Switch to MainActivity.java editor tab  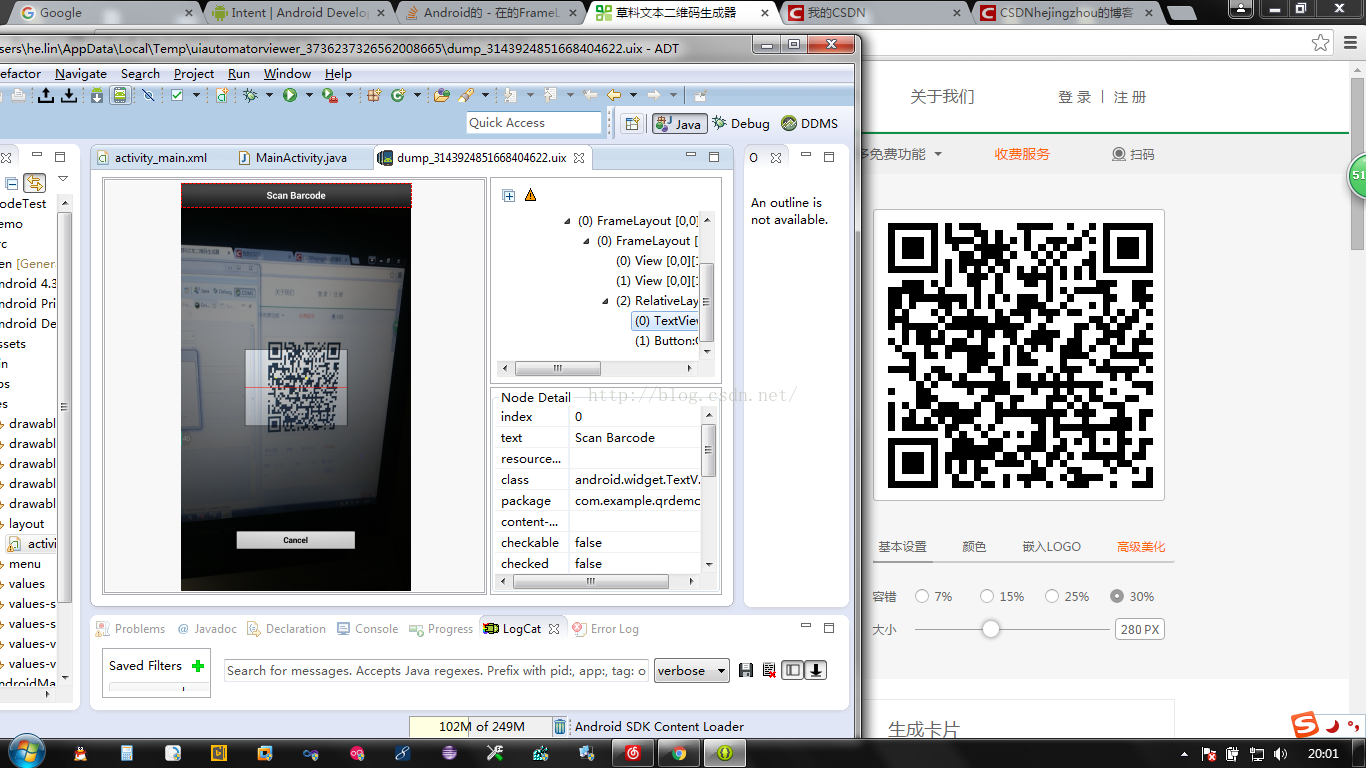point(293,158)
